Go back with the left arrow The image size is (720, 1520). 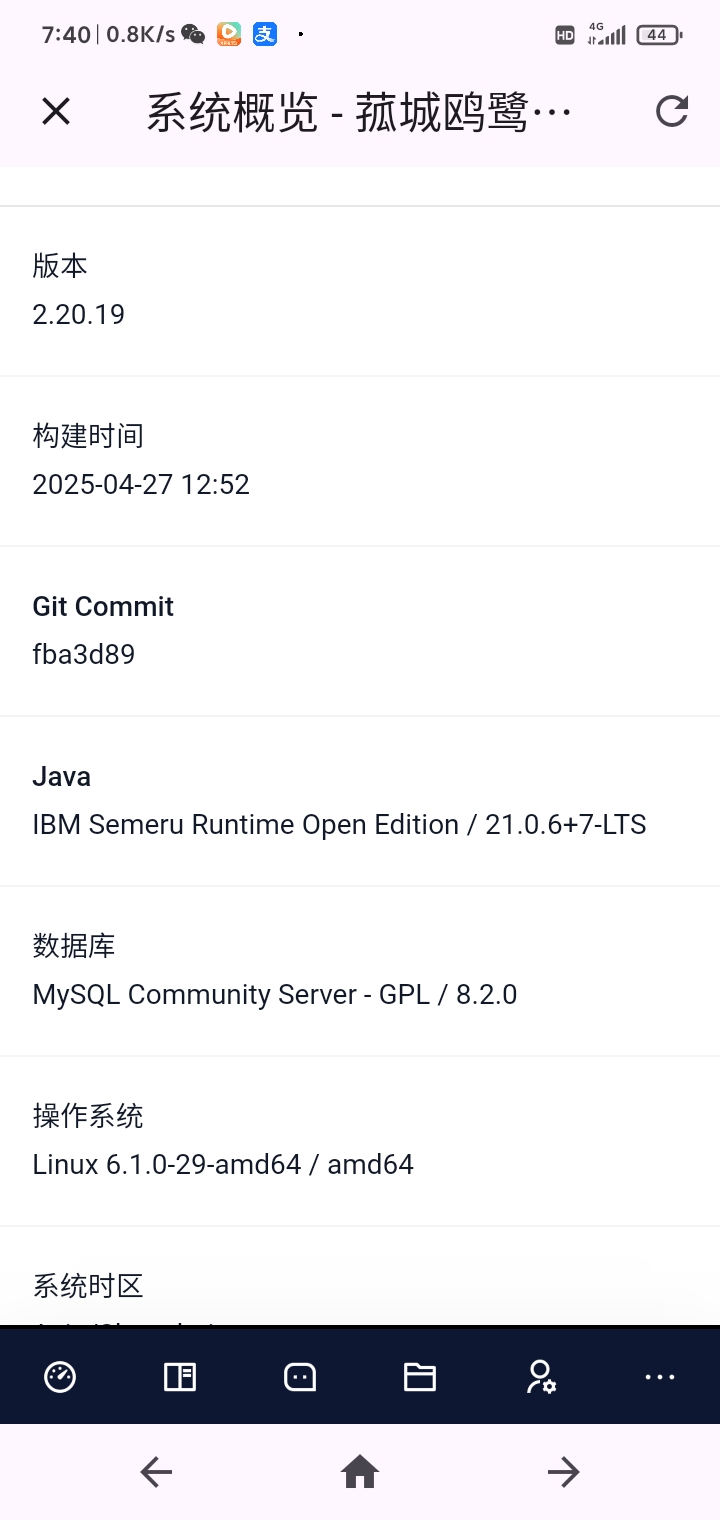tap(156, 1471)
